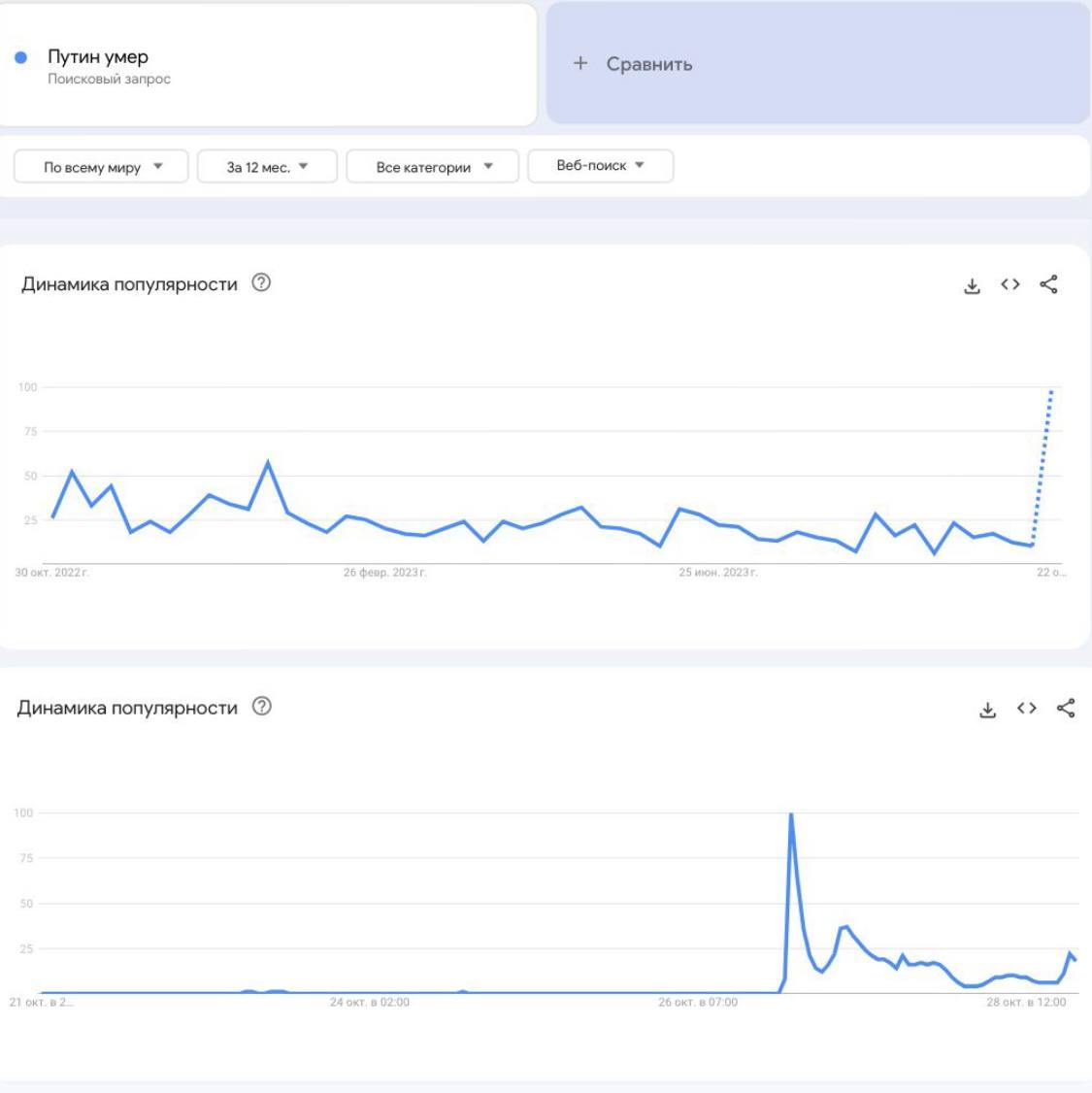This screenshot has width=1092, height=1093.
Task: Download the second popularity chart data
Action: 987,709
